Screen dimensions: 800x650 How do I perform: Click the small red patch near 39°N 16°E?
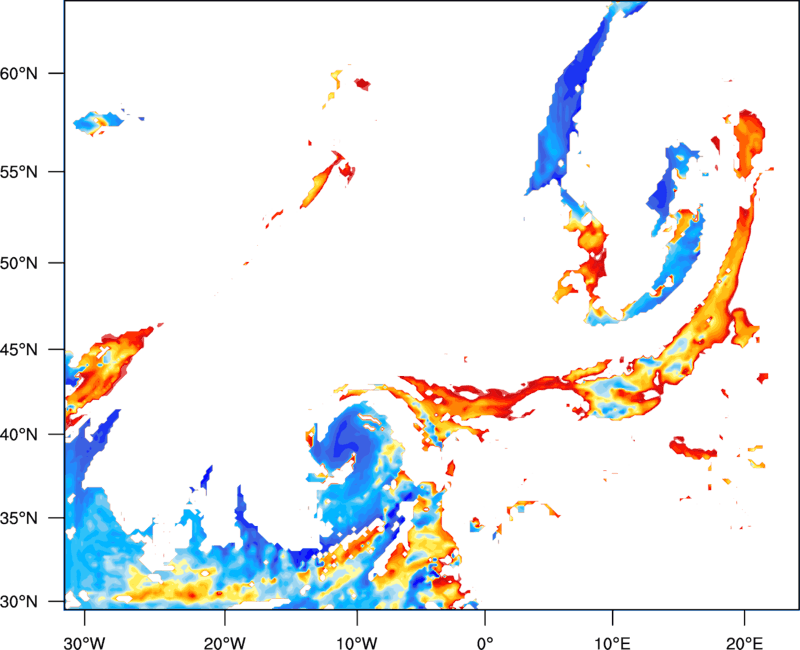692,449
